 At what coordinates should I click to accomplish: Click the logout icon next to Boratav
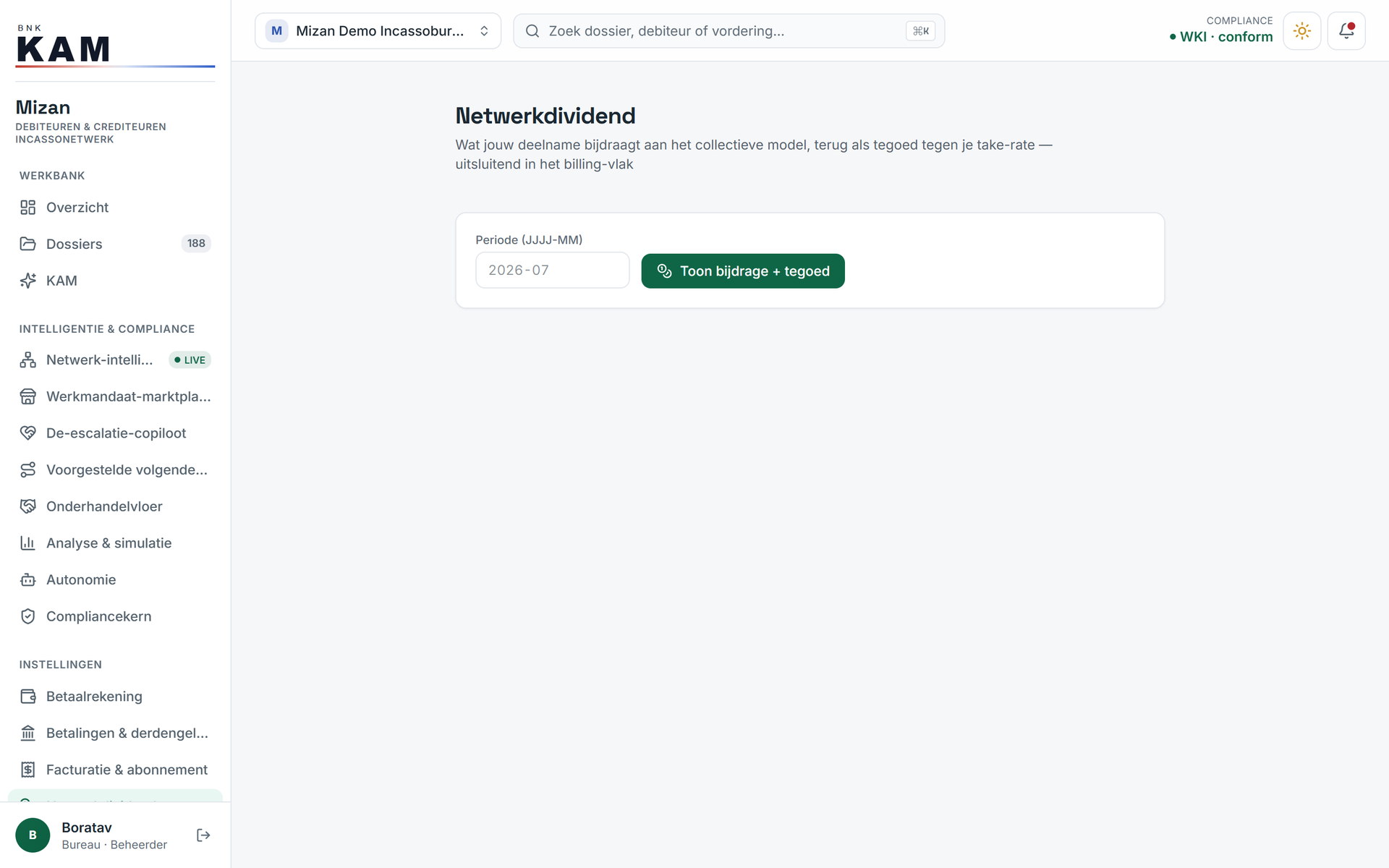203,835
